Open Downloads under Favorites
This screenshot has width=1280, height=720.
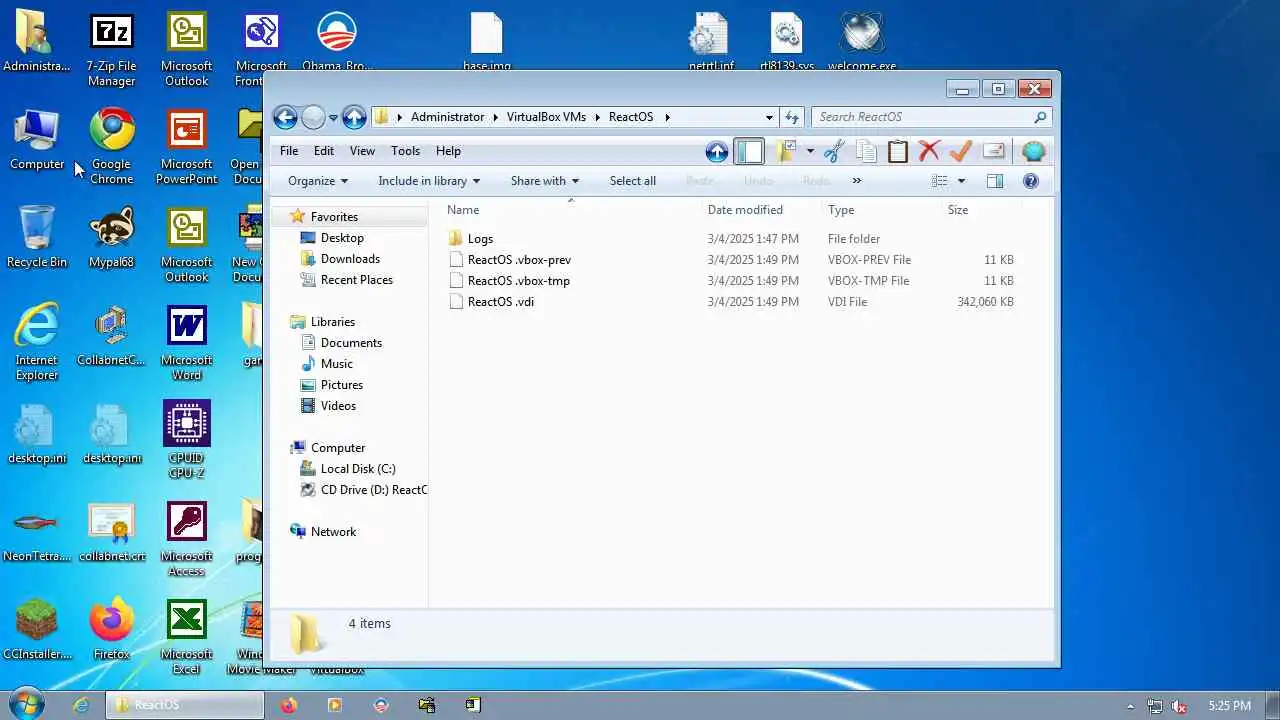(x=350, y=259)
